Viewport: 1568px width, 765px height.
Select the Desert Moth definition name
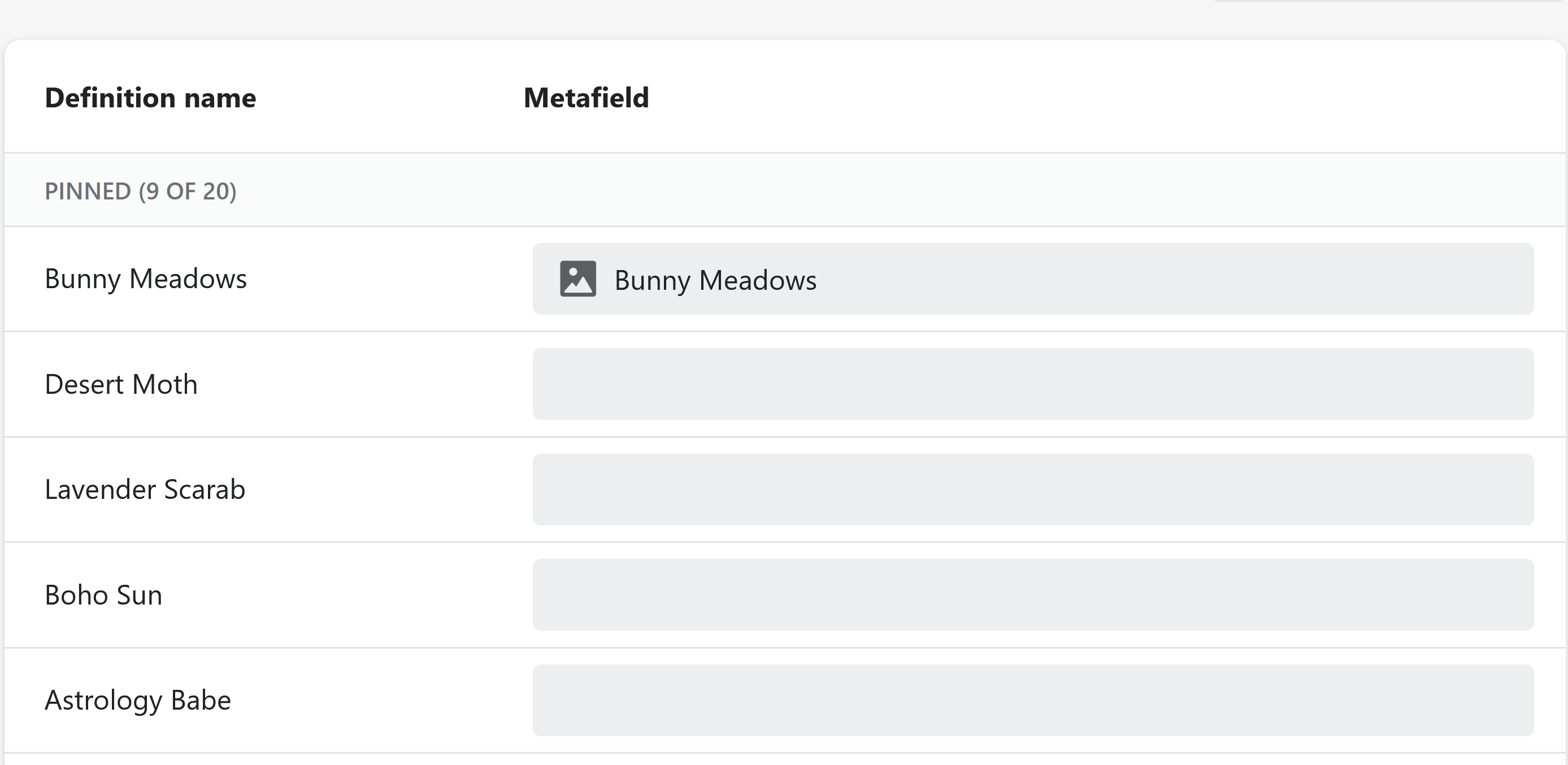click(x=121, y=384)
